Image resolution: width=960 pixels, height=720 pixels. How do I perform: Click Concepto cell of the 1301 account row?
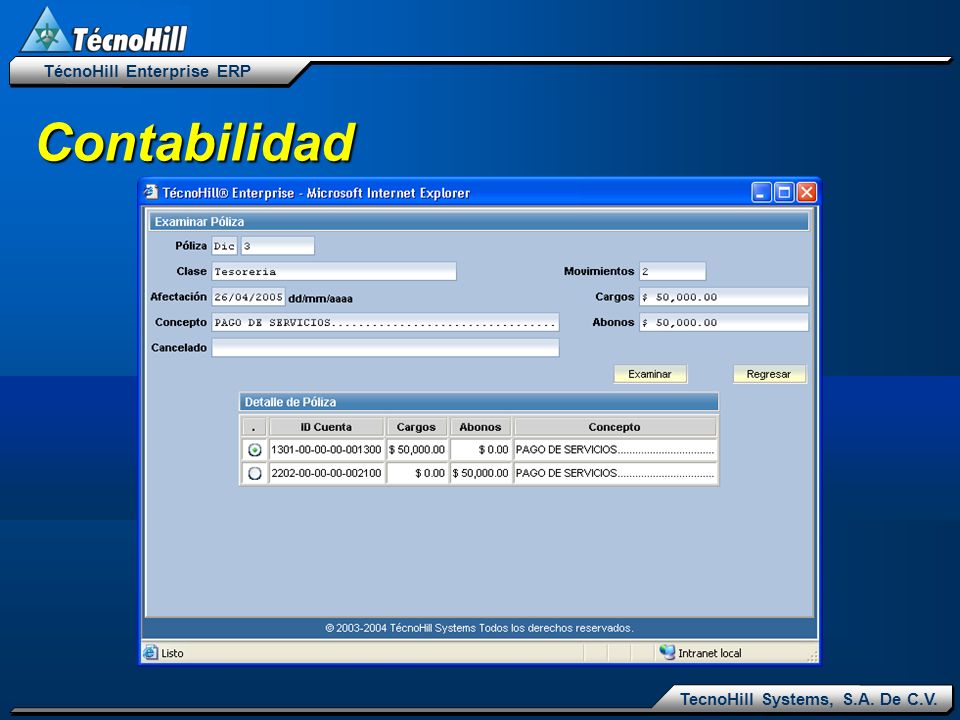[x=615, y=450]
